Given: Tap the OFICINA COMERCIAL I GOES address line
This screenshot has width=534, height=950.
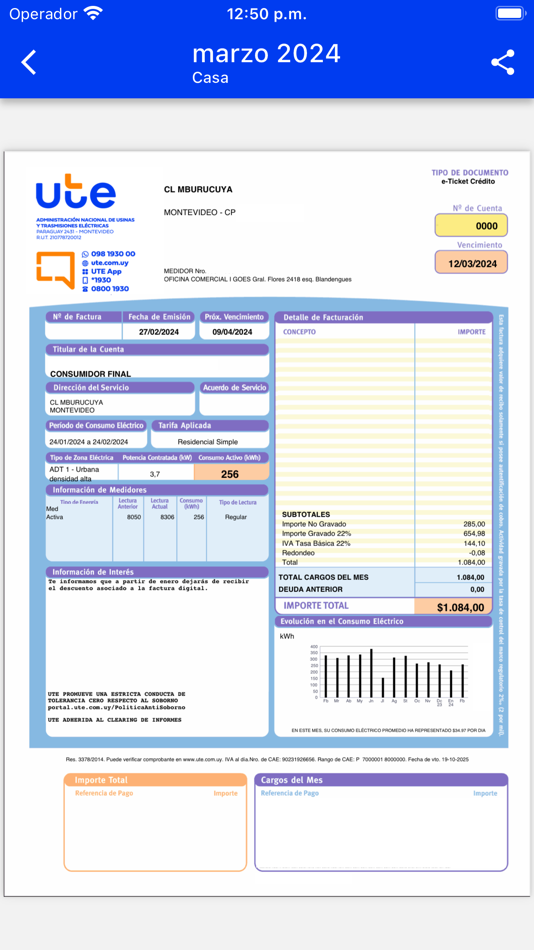Looking at the screenshot, I should 258,280.
